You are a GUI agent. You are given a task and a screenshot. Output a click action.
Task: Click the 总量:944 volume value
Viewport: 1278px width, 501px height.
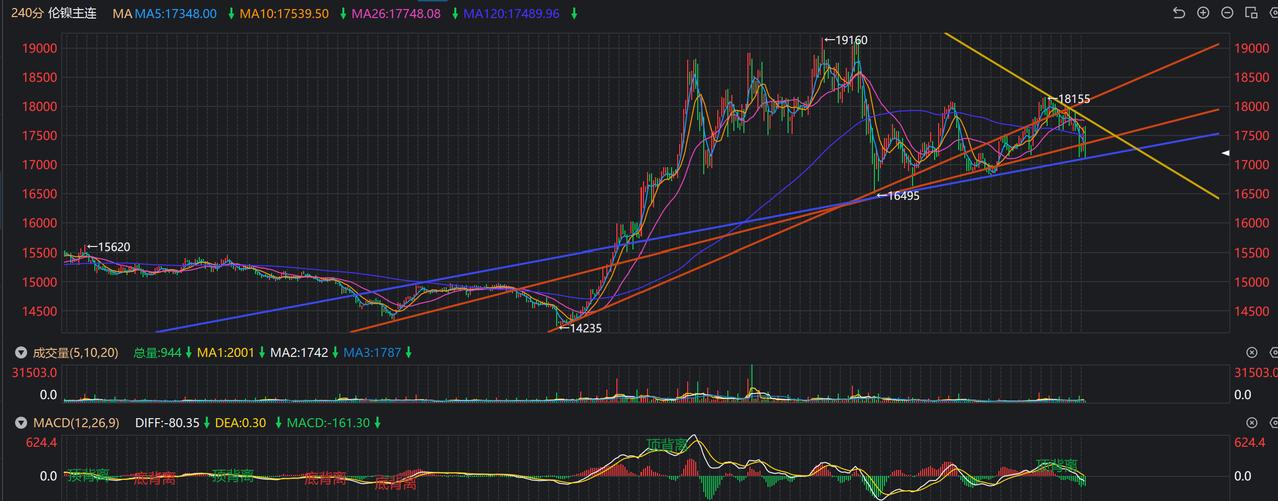pyautogui.click(x=160, y=352)
